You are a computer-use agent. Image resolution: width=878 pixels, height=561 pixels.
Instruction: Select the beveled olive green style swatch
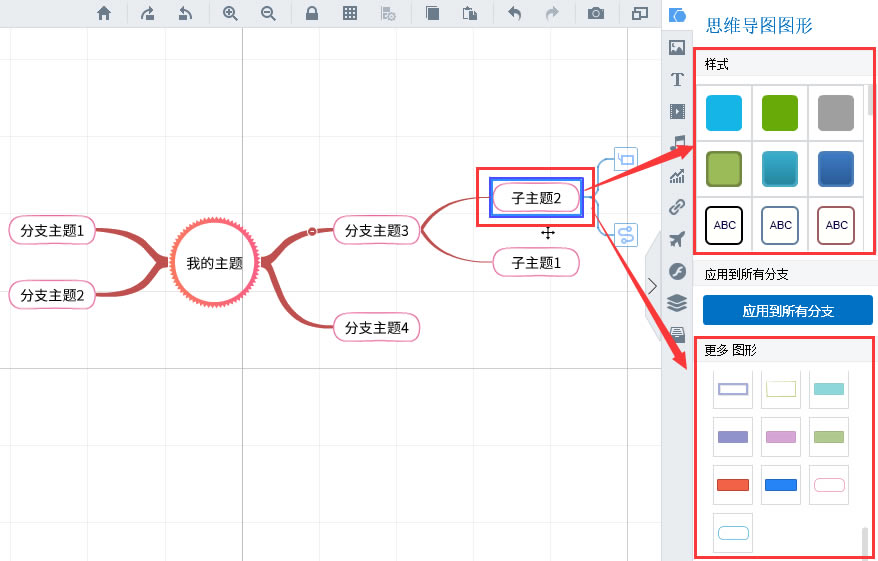[724, 169]
